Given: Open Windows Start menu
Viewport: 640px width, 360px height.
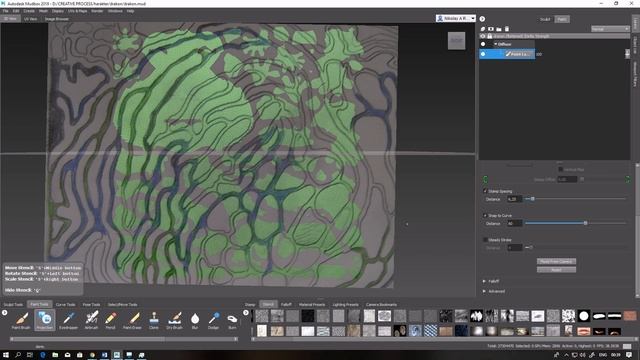Looking at the screenshot, I should click(6, 355).
